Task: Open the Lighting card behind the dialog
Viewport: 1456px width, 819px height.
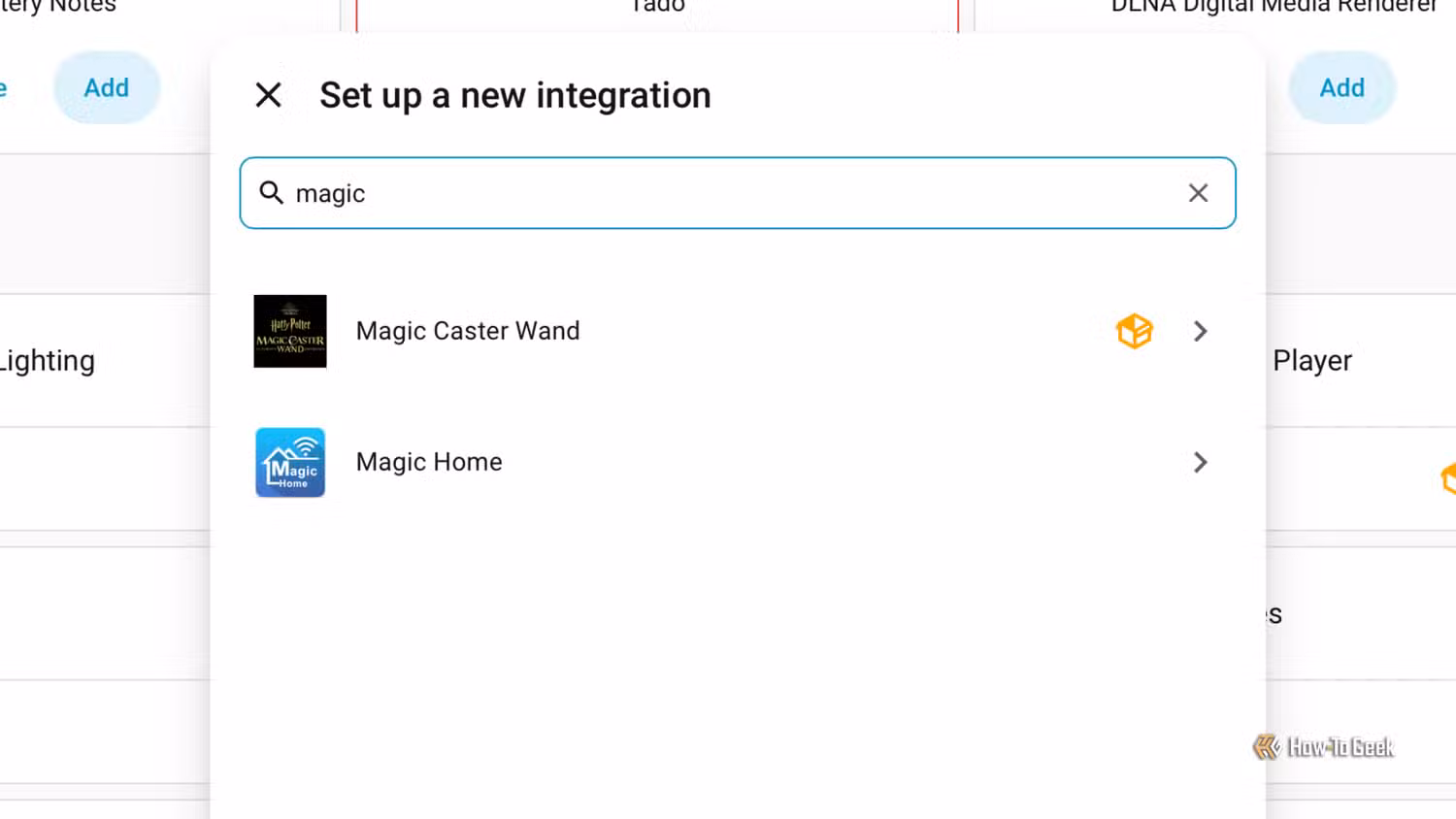Action: pos(48,361)
